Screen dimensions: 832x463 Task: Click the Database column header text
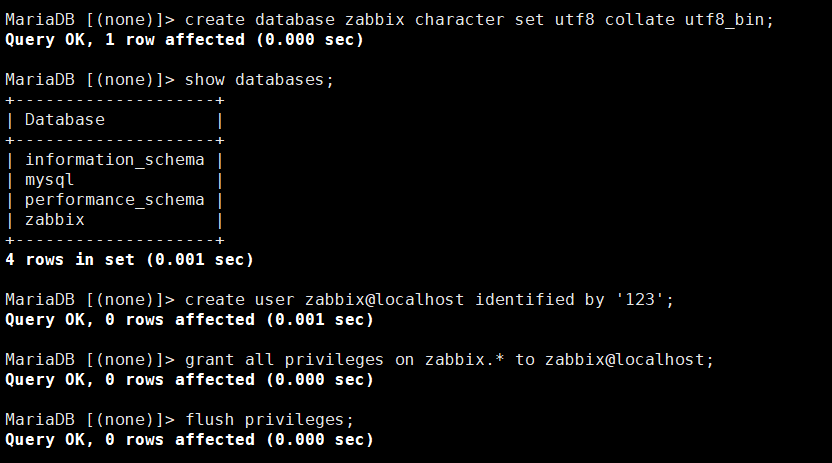[65, 120]
